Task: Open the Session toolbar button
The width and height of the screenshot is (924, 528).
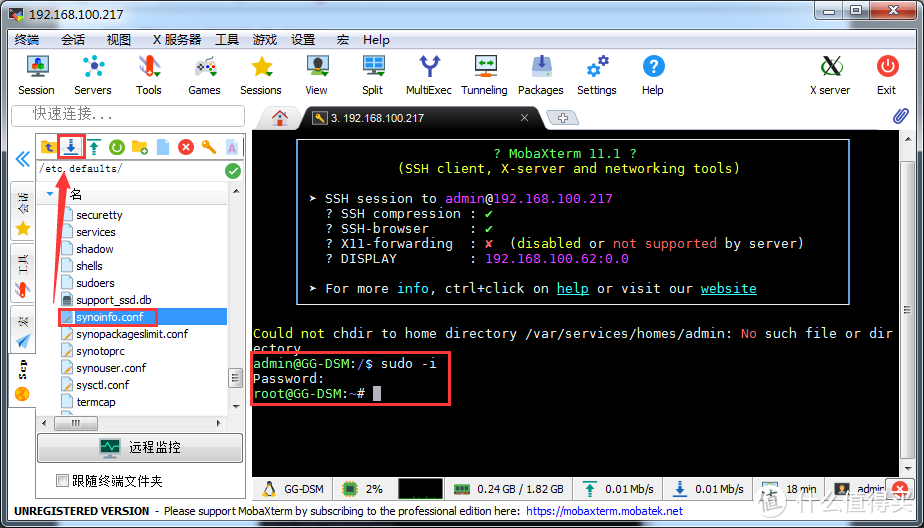Action: (37, 74)
